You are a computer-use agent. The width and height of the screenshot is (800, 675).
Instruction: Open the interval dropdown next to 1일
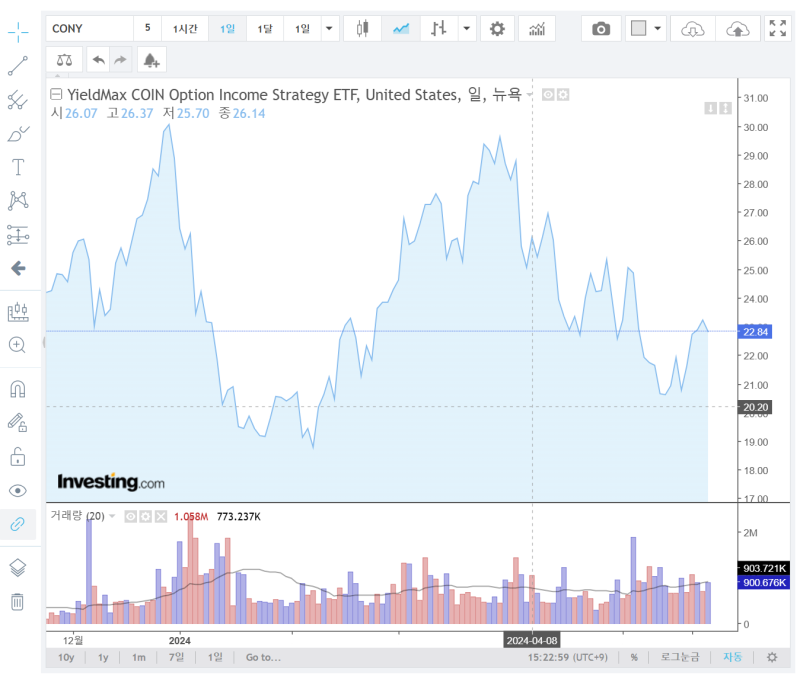tap(328, 28)
